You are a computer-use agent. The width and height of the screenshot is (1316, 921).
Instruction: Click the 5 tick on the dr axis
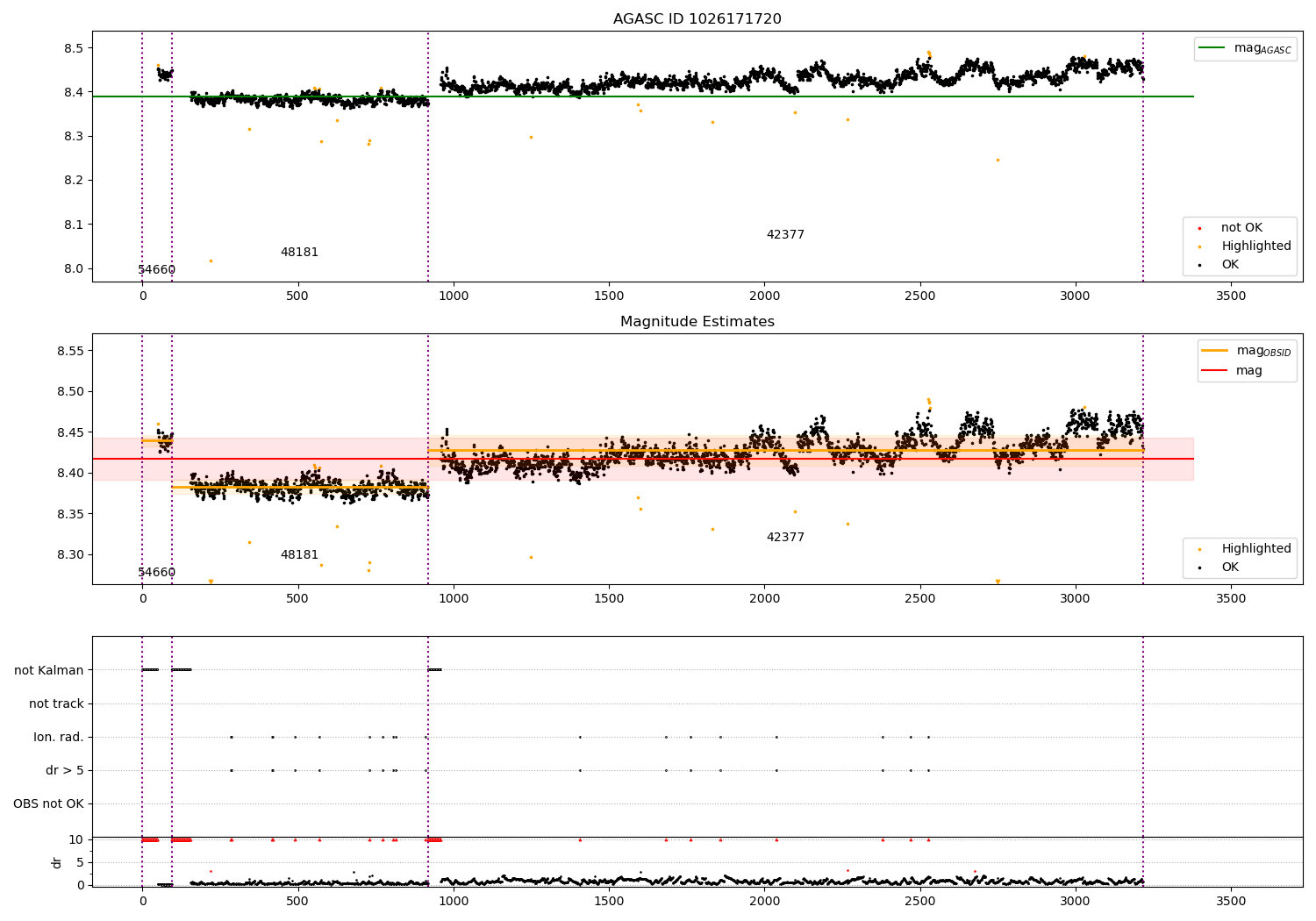[x=80, y=862]
